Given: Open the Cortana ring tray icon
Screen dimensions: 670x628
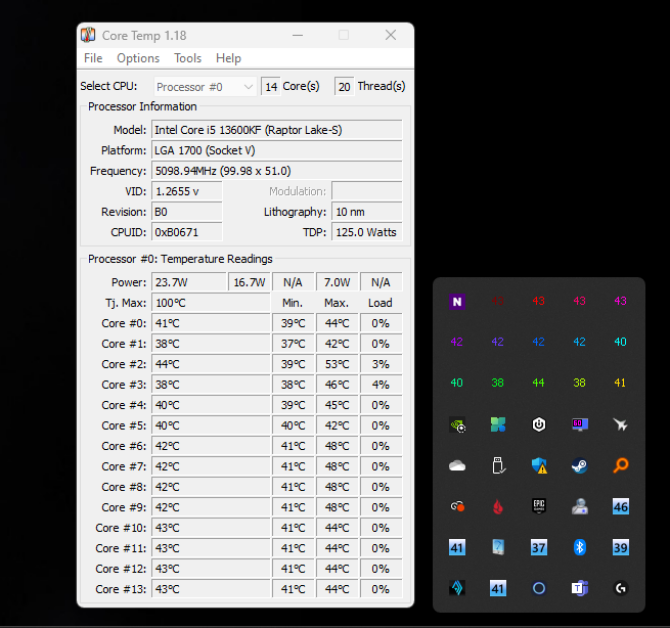Looking at the screenshot, I should click(x=539, y=588).
